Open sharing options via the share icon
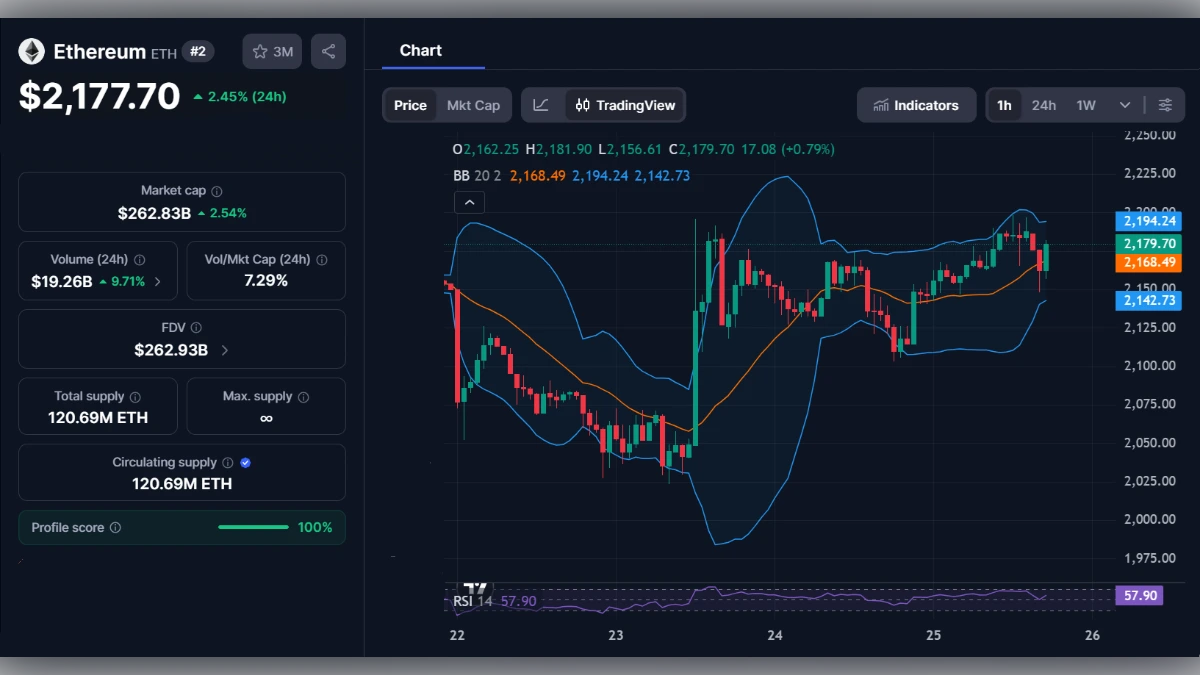The width and height of the screenshot is (1200, 675). point(328,51)
